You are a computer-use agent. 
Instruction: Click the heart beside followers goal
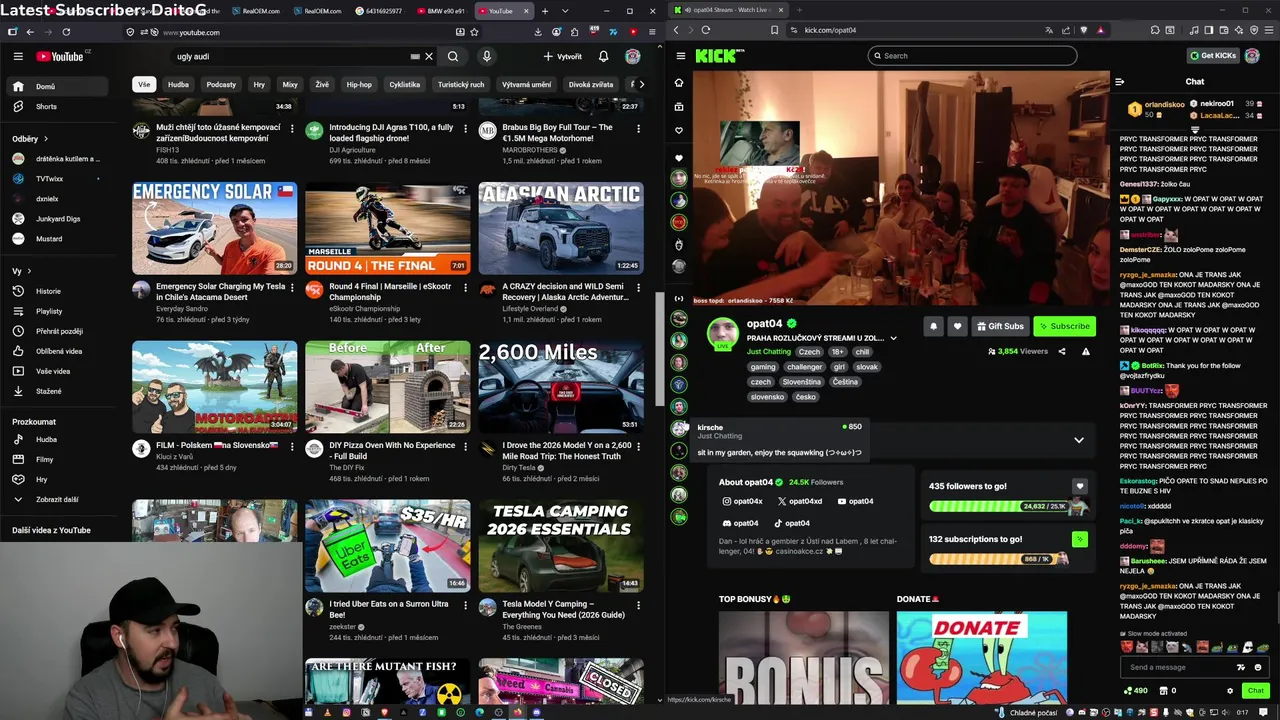click(1079, 486)
